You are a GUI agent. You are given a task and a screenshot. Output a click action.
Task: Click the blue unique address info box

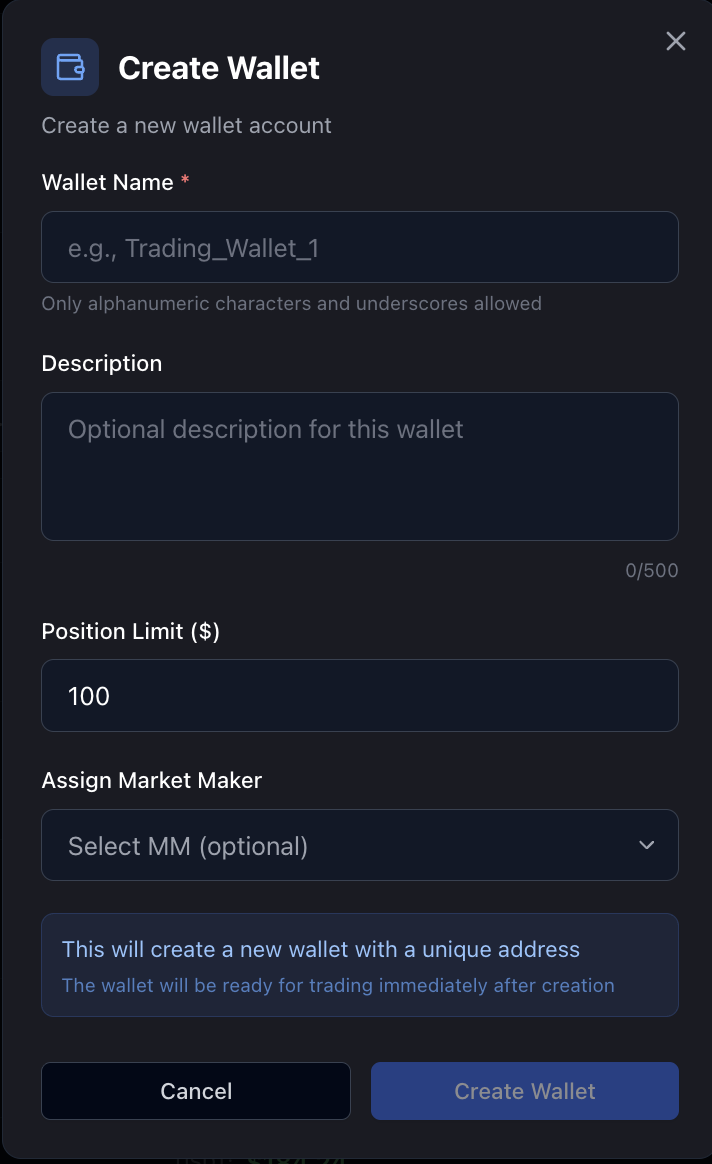[360, 965]
